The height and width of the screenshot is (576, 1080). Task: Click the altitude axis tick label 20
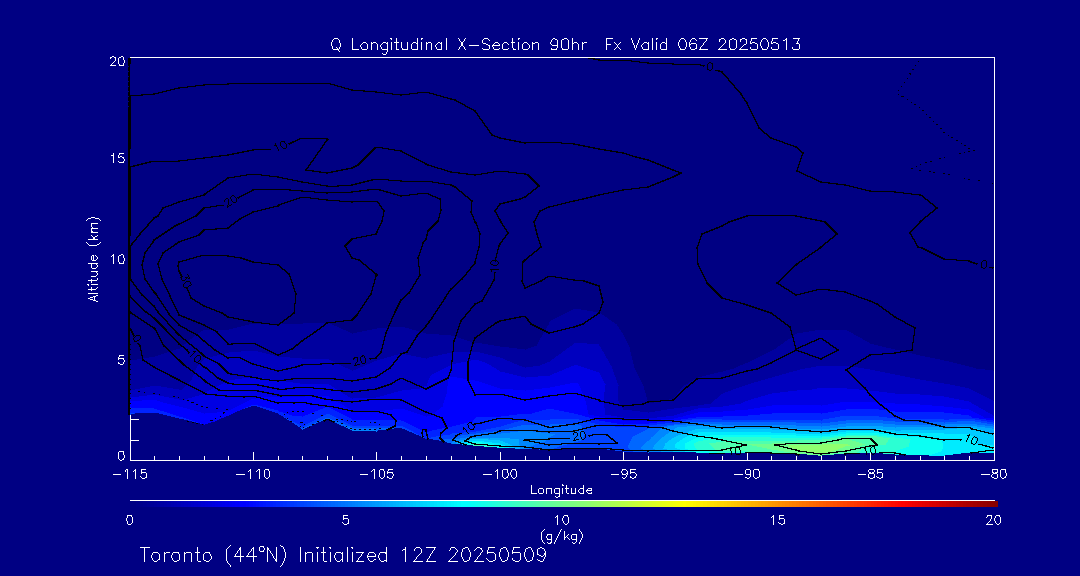coord(117,61)
